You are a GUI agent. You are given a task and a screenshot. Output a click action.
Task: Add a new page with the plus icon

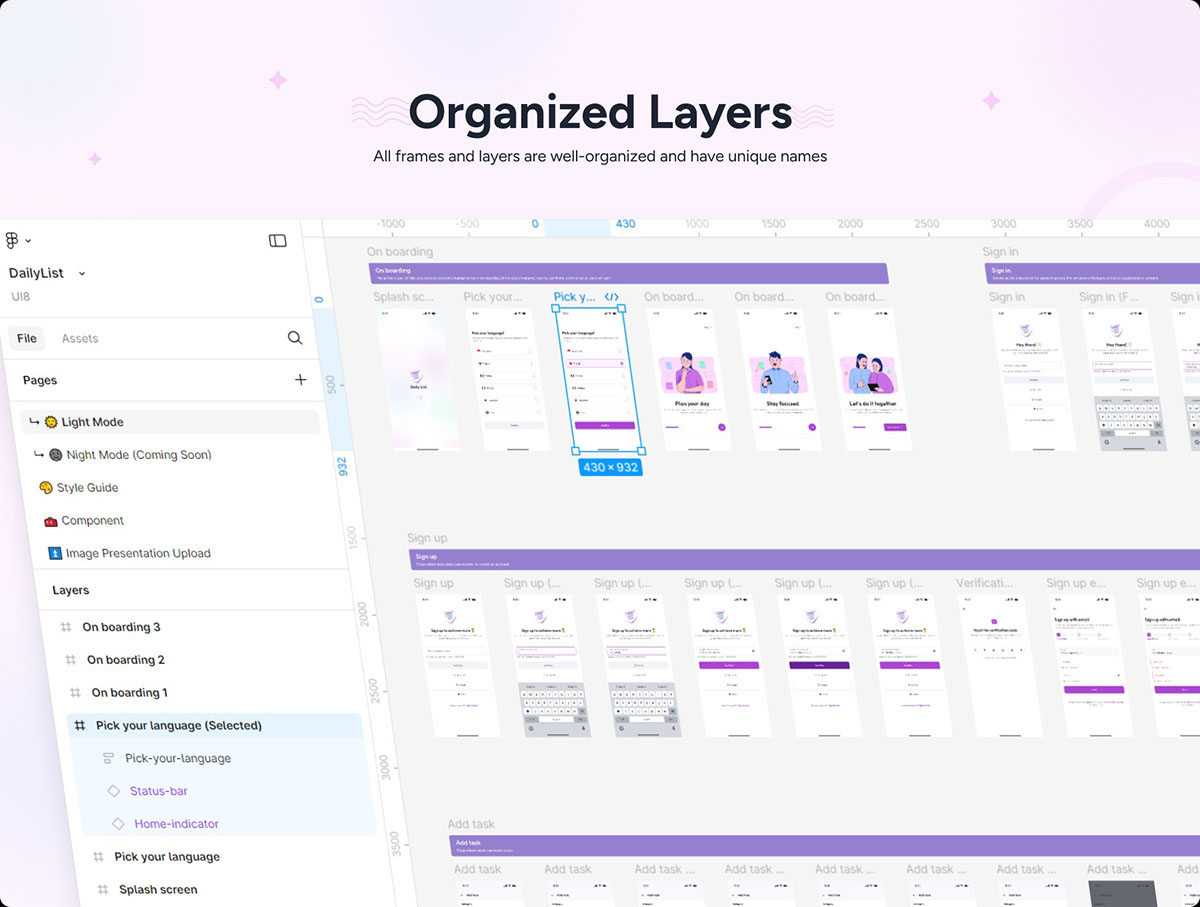tap(300, 380)
